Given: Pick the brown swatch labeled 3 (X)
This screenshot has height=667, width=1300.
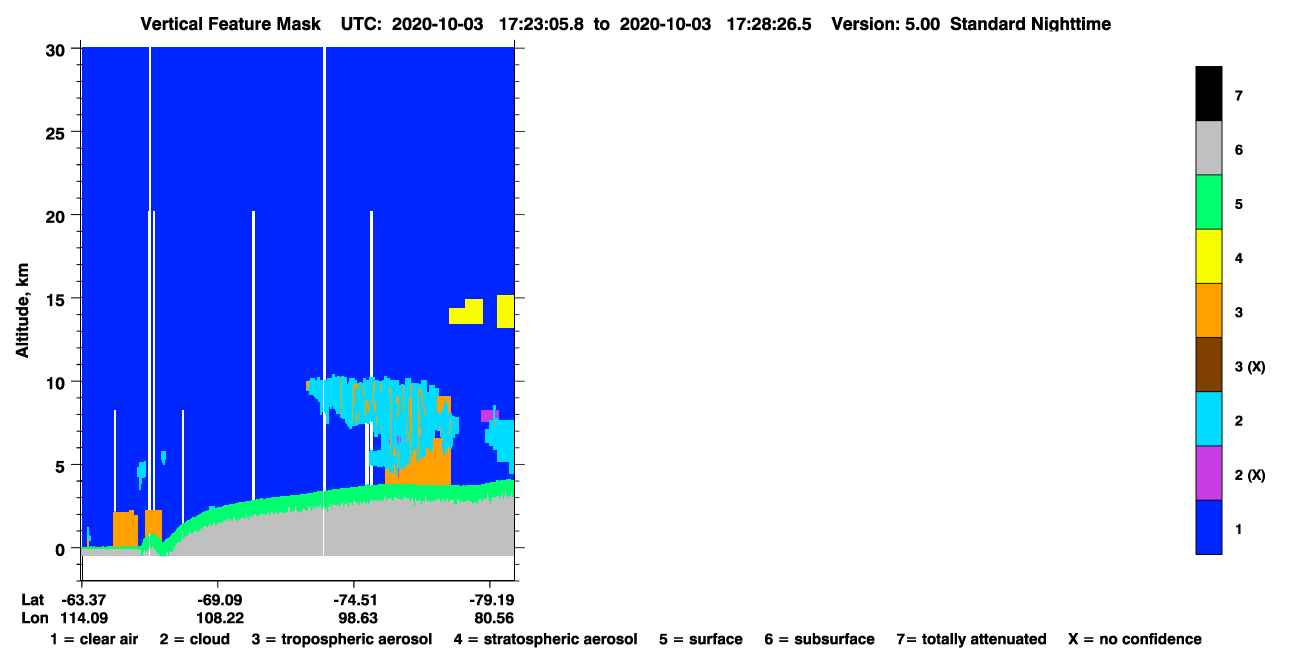Looking at the screenshot, I should pyautogui.click(x=1208, y=364).
